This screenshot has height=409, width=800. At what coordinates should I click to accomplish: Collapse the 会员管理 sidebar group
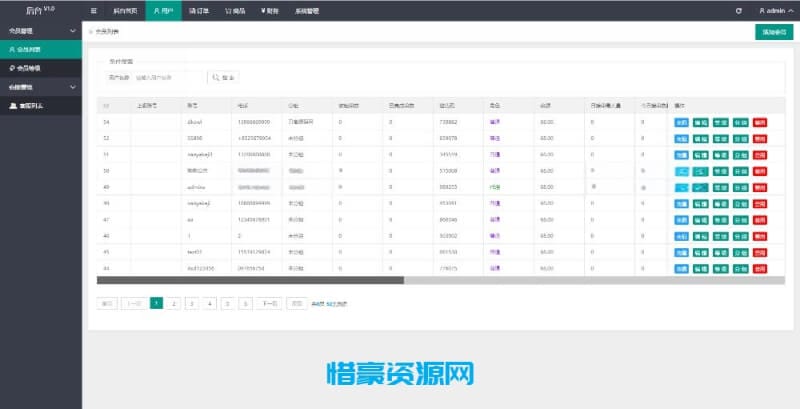pyautogui.click(x=41, y=31)
